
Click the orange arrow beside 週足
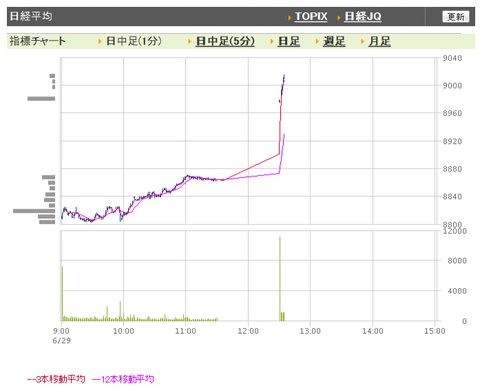point(317,42)
